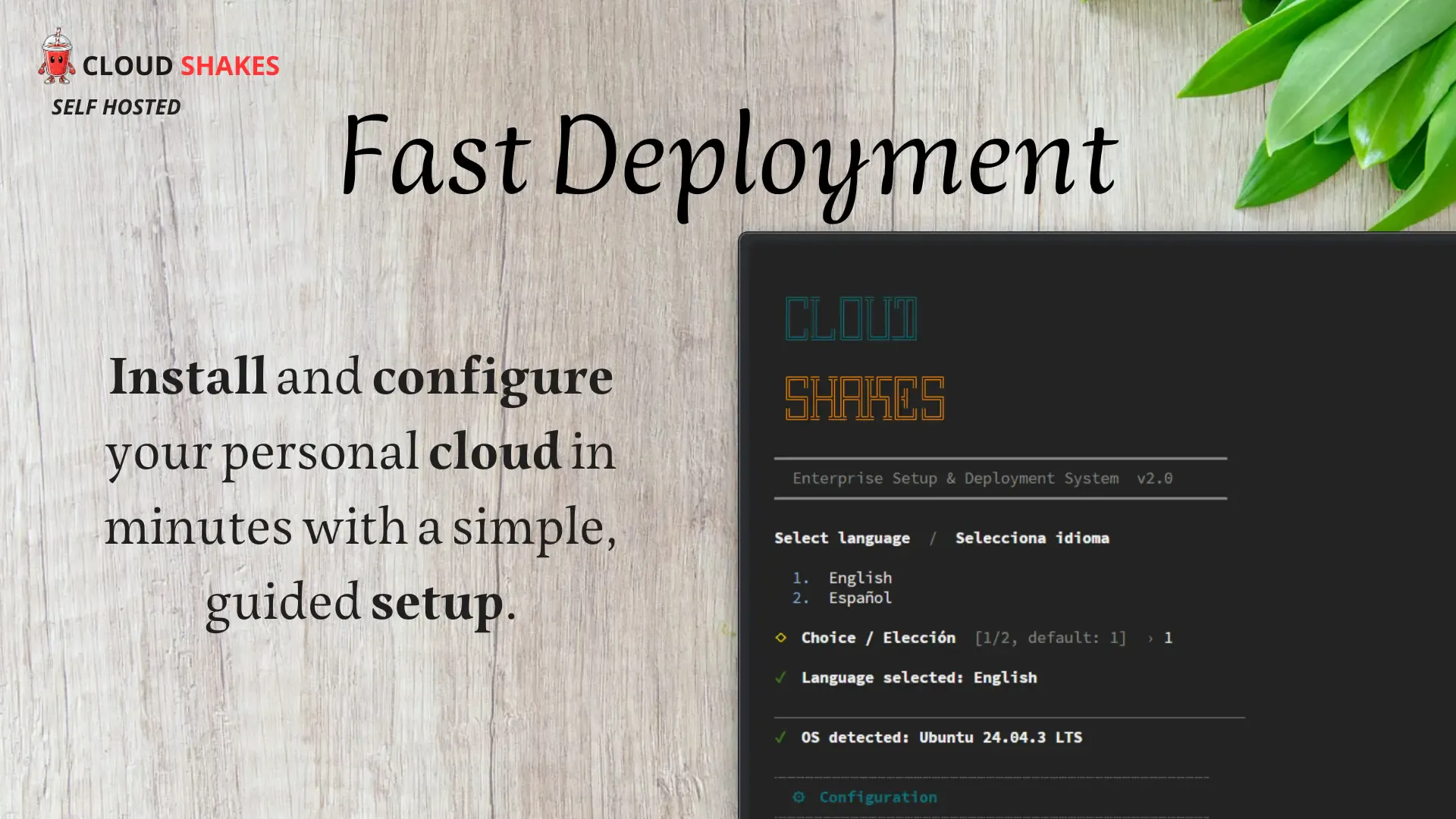
Task: Click 'Language selected: English' status line
Action: (x=919, y=677)
